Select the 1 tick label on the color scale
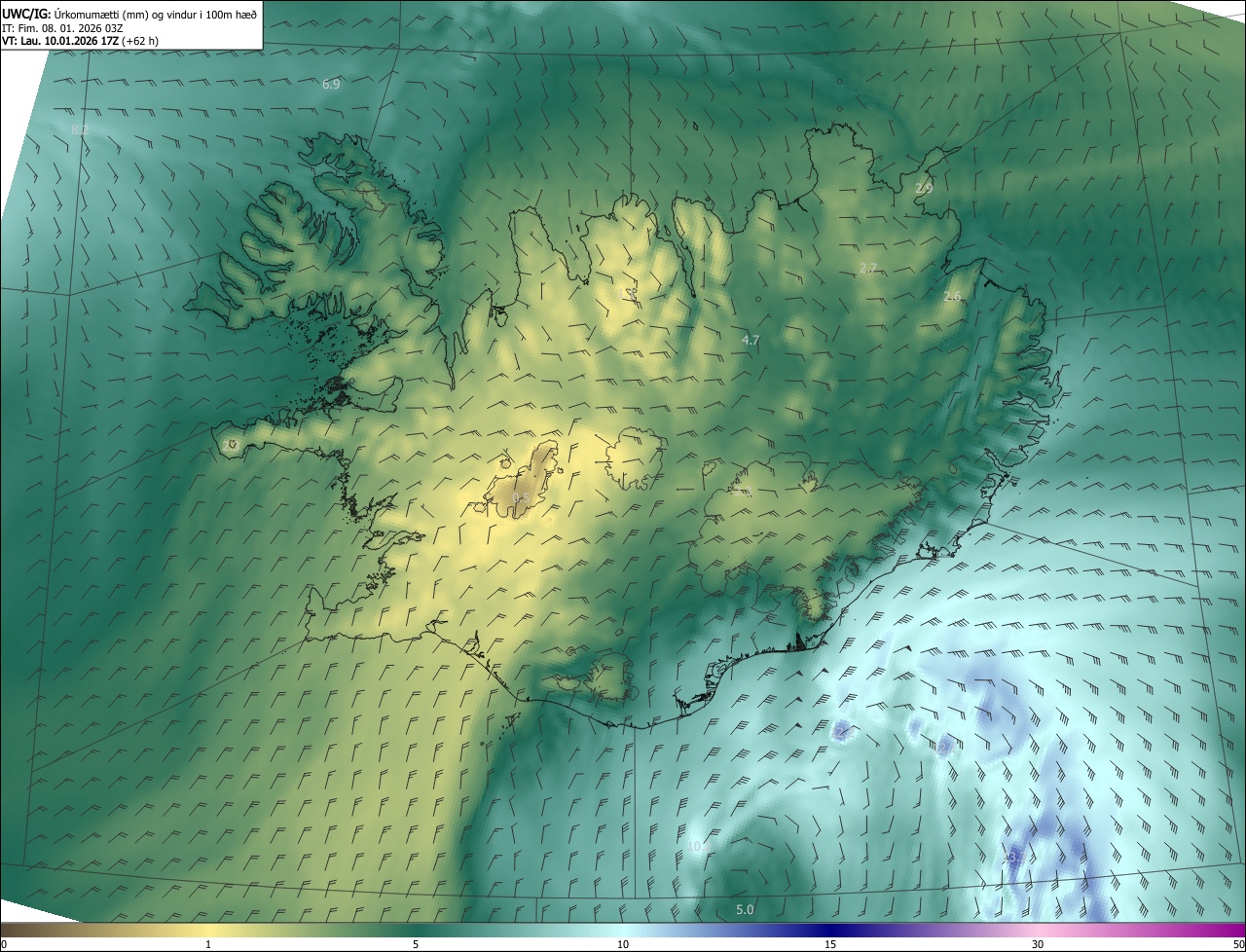 point(208,945)
